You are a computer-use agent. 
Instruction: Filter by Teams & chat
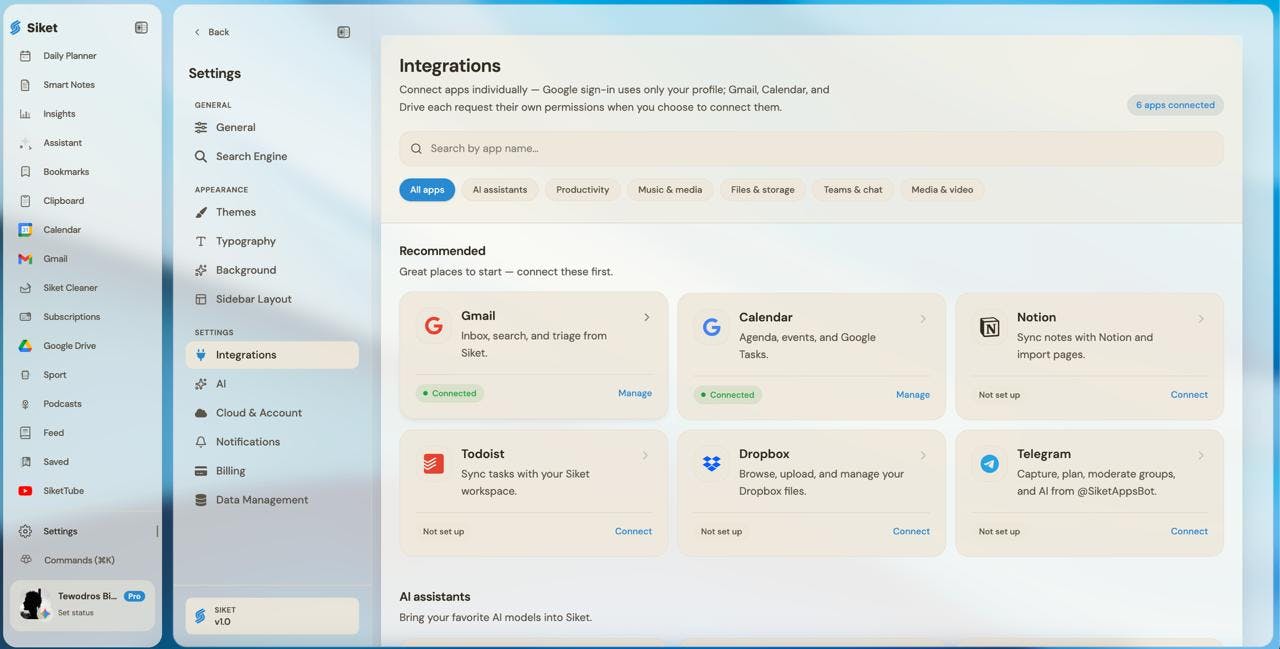853,190
